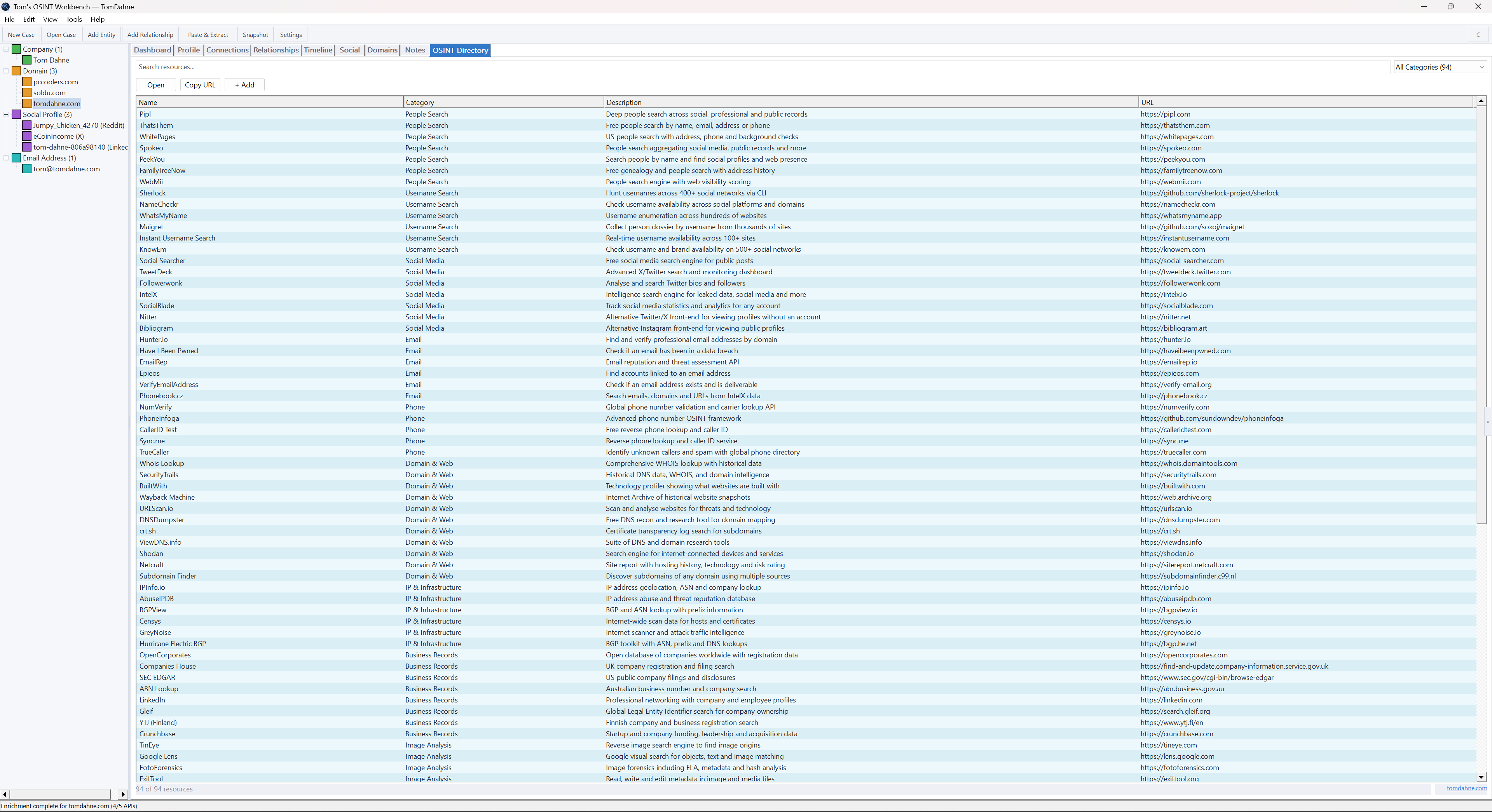
Task: Collapse the Email Address tree group
Action: pos(6,158)
